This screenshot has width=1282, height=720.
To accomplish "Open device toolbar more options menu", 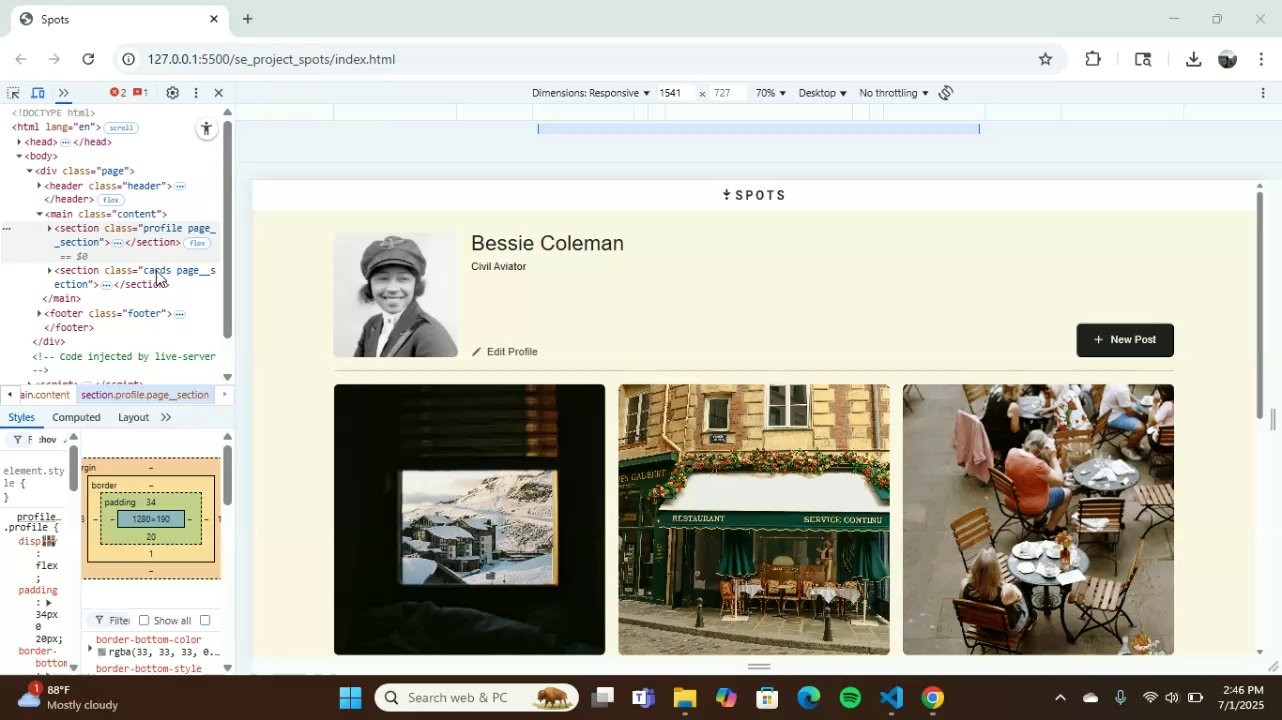I will click(1263, 93).
